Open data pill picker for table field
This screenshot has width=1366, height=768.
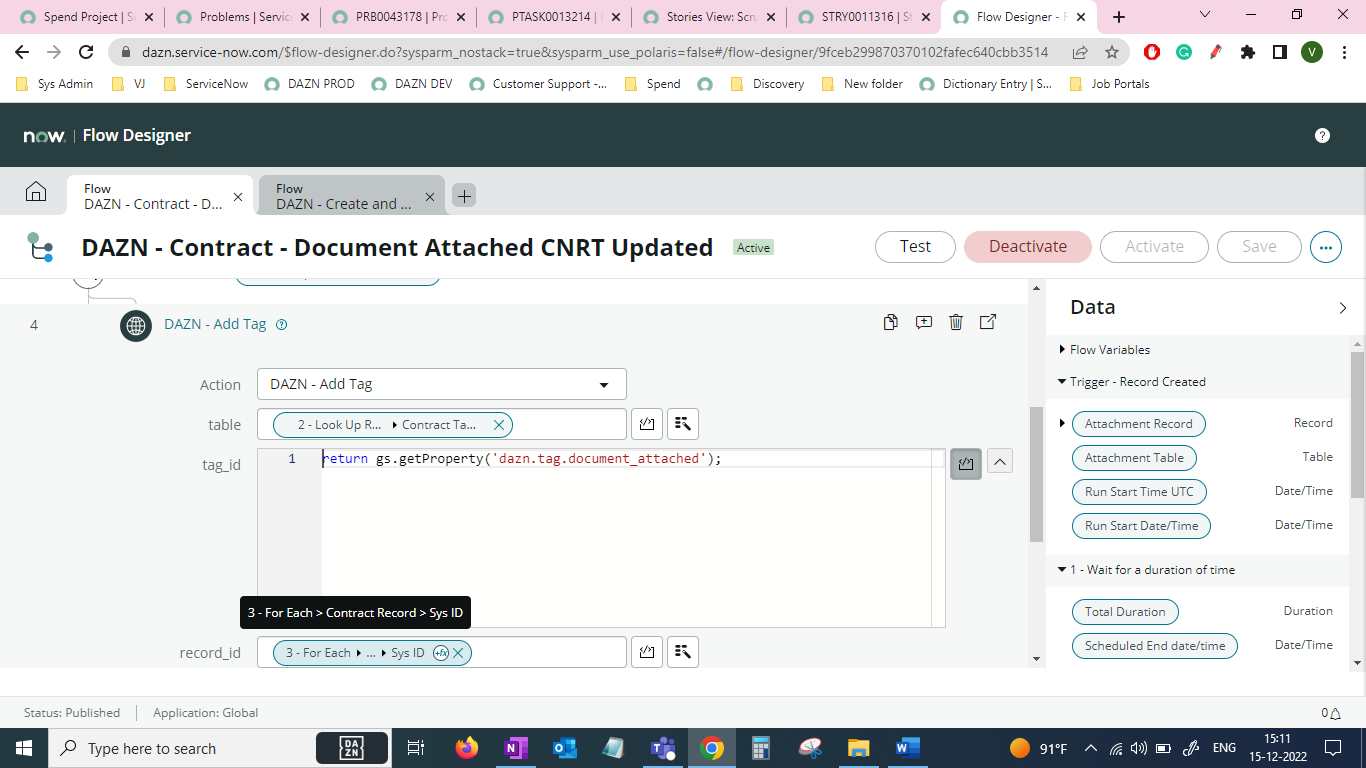(683, 424)
